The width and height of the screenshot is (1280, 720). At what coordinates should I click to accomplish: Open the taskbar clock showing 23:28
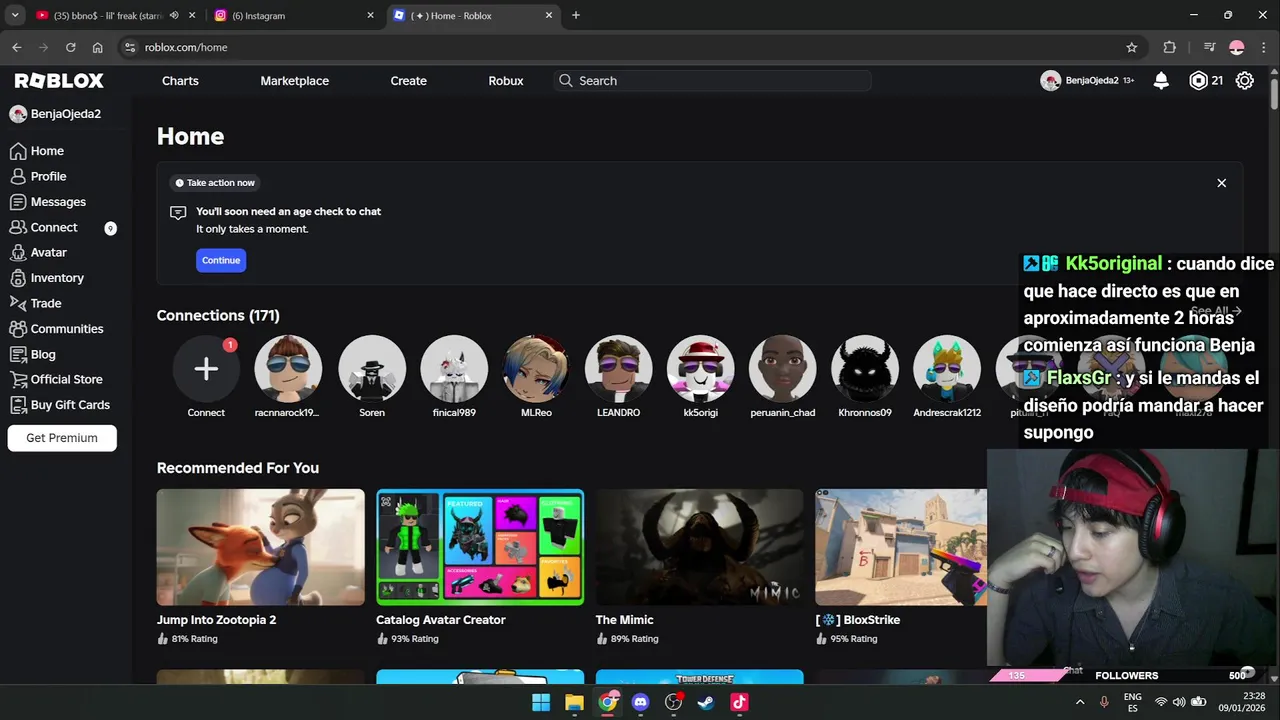pyautogui.click(x=1241, y=702)
